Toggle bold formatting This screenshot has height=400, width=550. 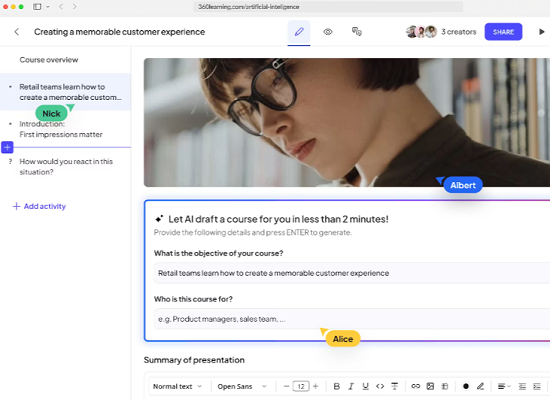click(336, 386)
